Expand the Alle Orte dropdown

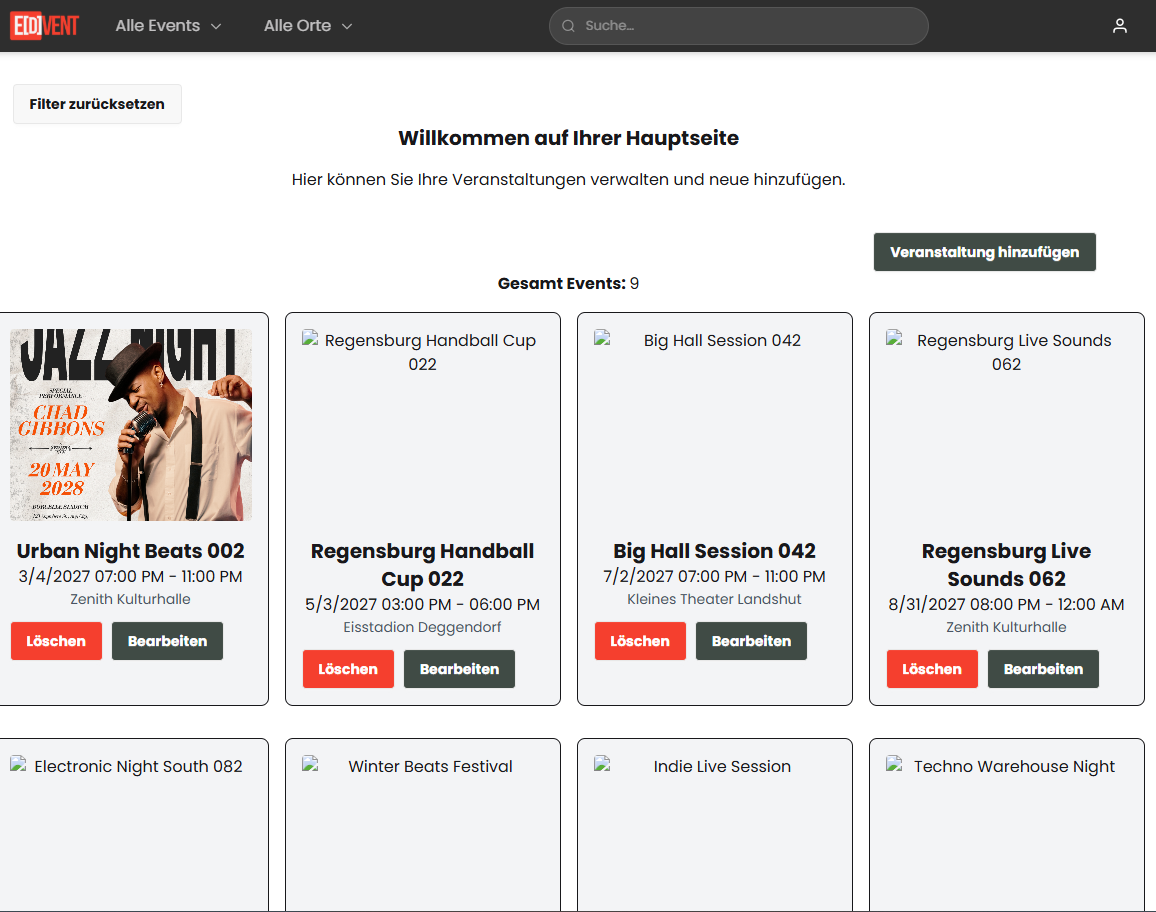pyautogui.click(x=308, y=26)
